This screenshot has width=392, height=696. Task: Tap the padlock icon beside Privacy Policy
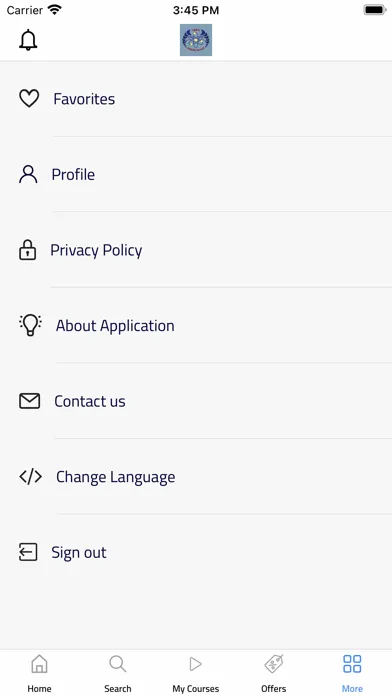pyautogui.click(x=28, y=250)
